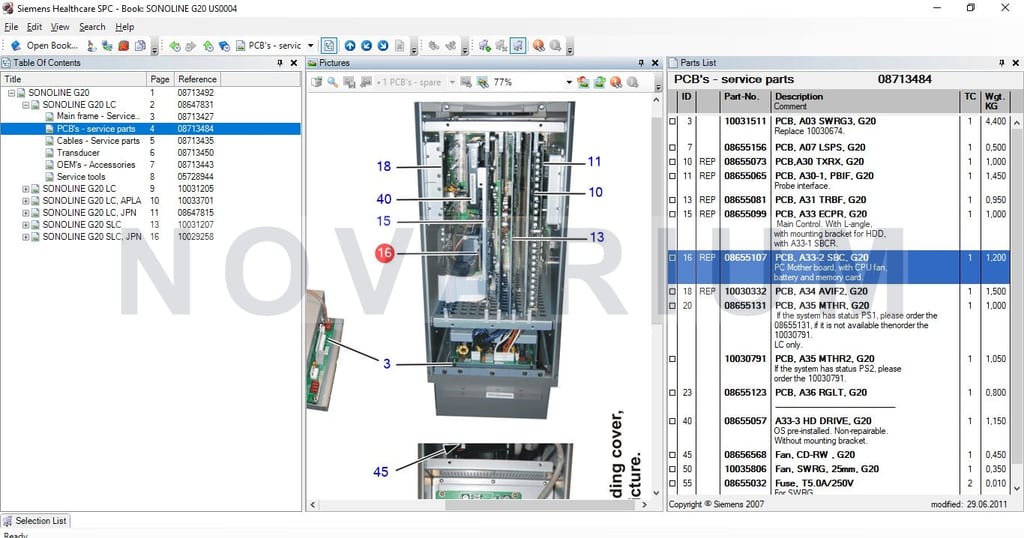Collapse the SONOLINE G20 LC page 2 node

(x=25, y=104)
